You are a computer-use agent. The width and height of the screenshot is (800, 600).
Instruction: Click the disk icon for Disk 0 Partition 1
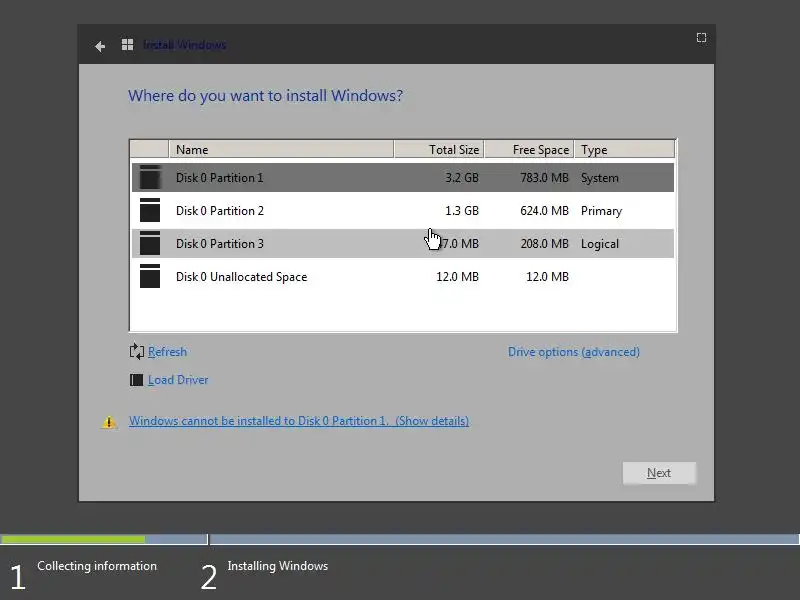[150, 178]
